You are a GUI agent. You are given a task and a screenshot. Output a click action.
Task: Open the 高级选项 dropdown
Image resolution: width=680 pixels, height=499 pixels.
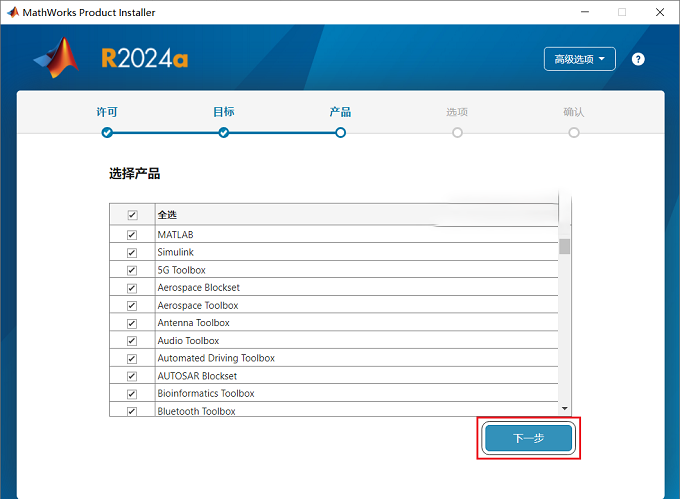[579, 59]
